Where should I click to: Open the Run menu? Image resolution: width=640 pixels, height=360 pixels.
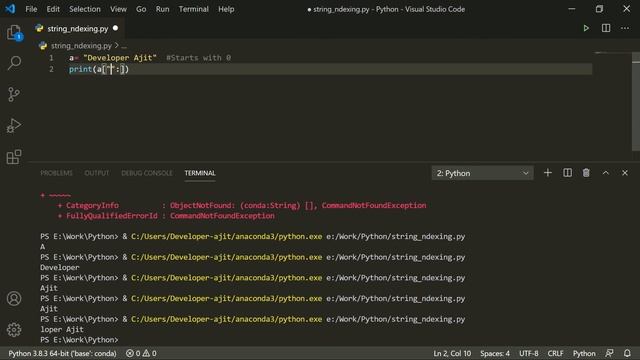pyautogui.click(x=162, y=9)
